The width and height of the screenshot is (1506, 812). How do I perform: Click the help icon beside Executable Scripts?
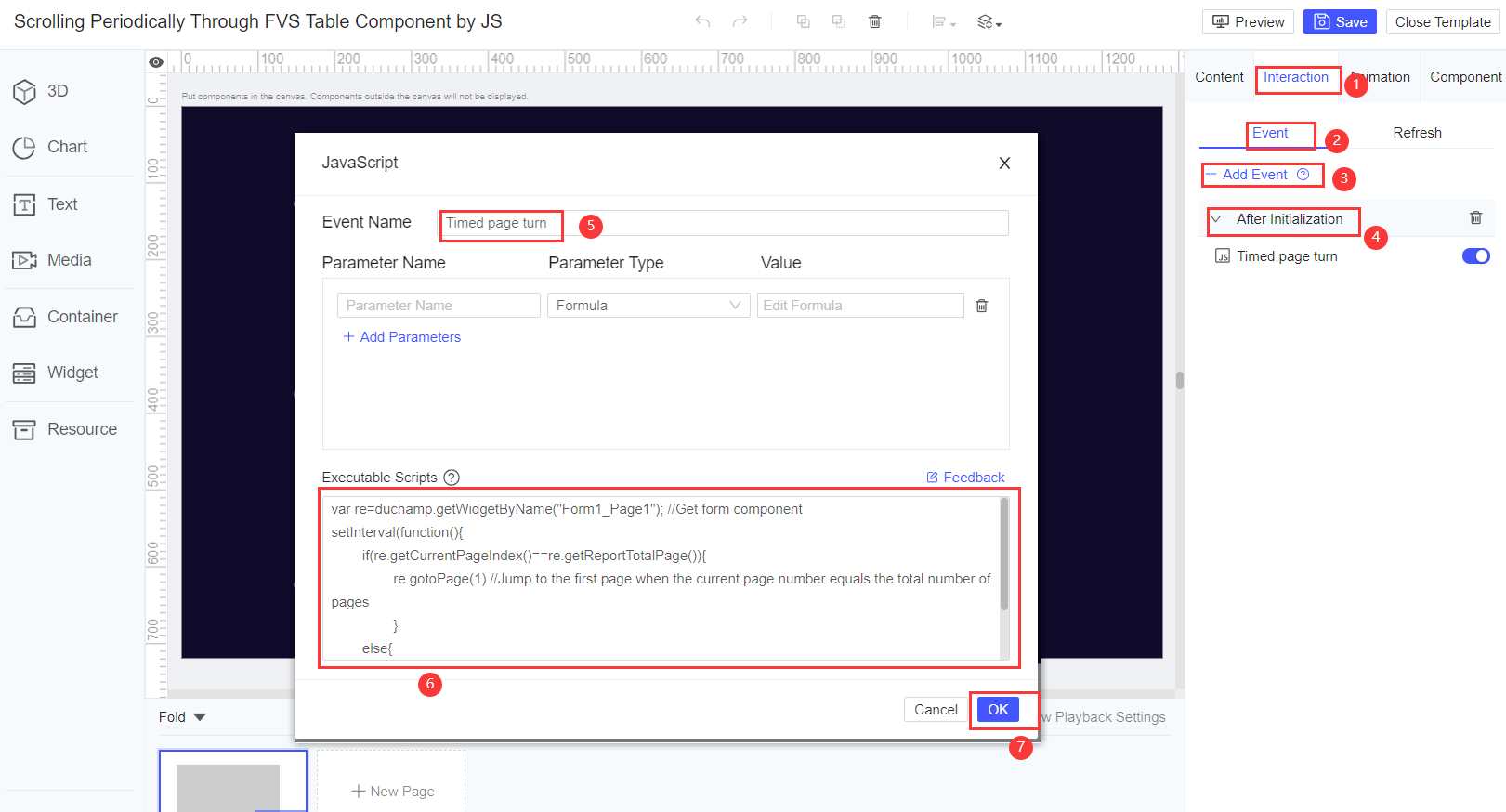(452, 478)
